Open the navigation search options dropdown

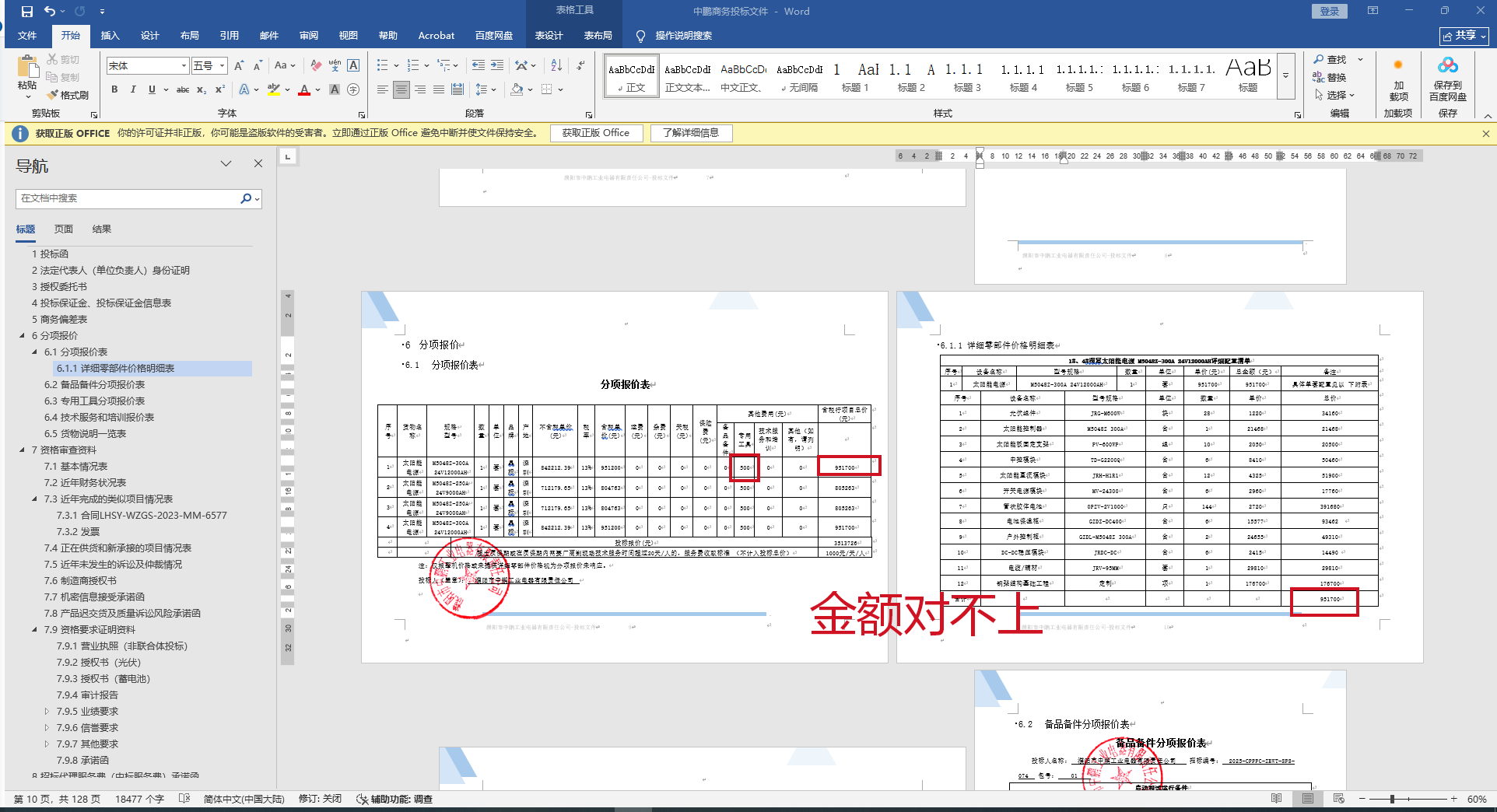click(258, 199)
